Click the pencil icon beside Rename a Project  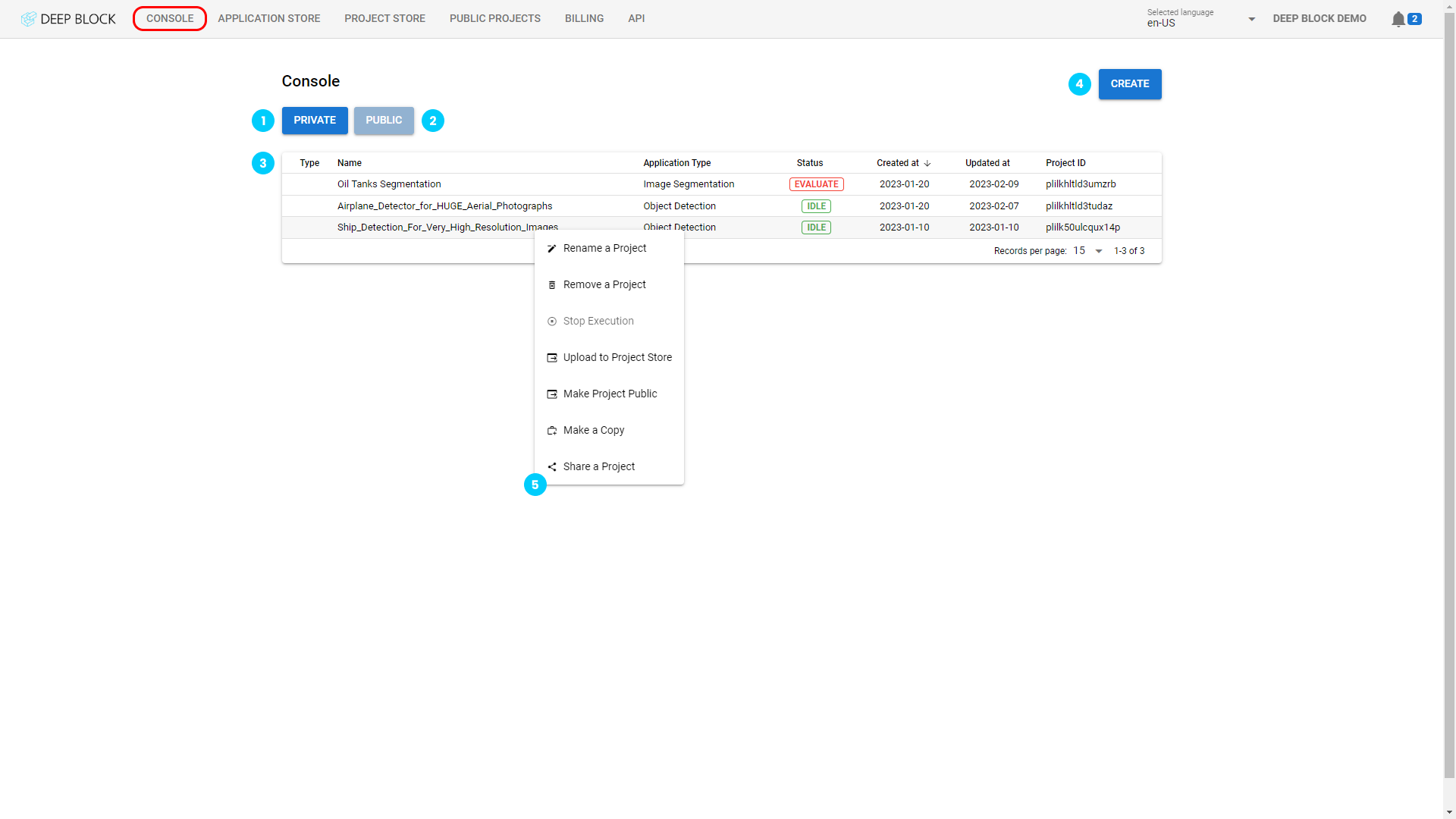[x=552, y=249]
